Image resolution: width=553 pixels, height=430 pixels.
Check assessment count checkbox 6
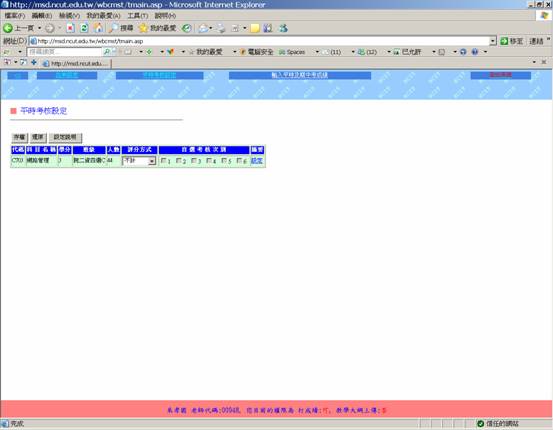pos(239,161)
